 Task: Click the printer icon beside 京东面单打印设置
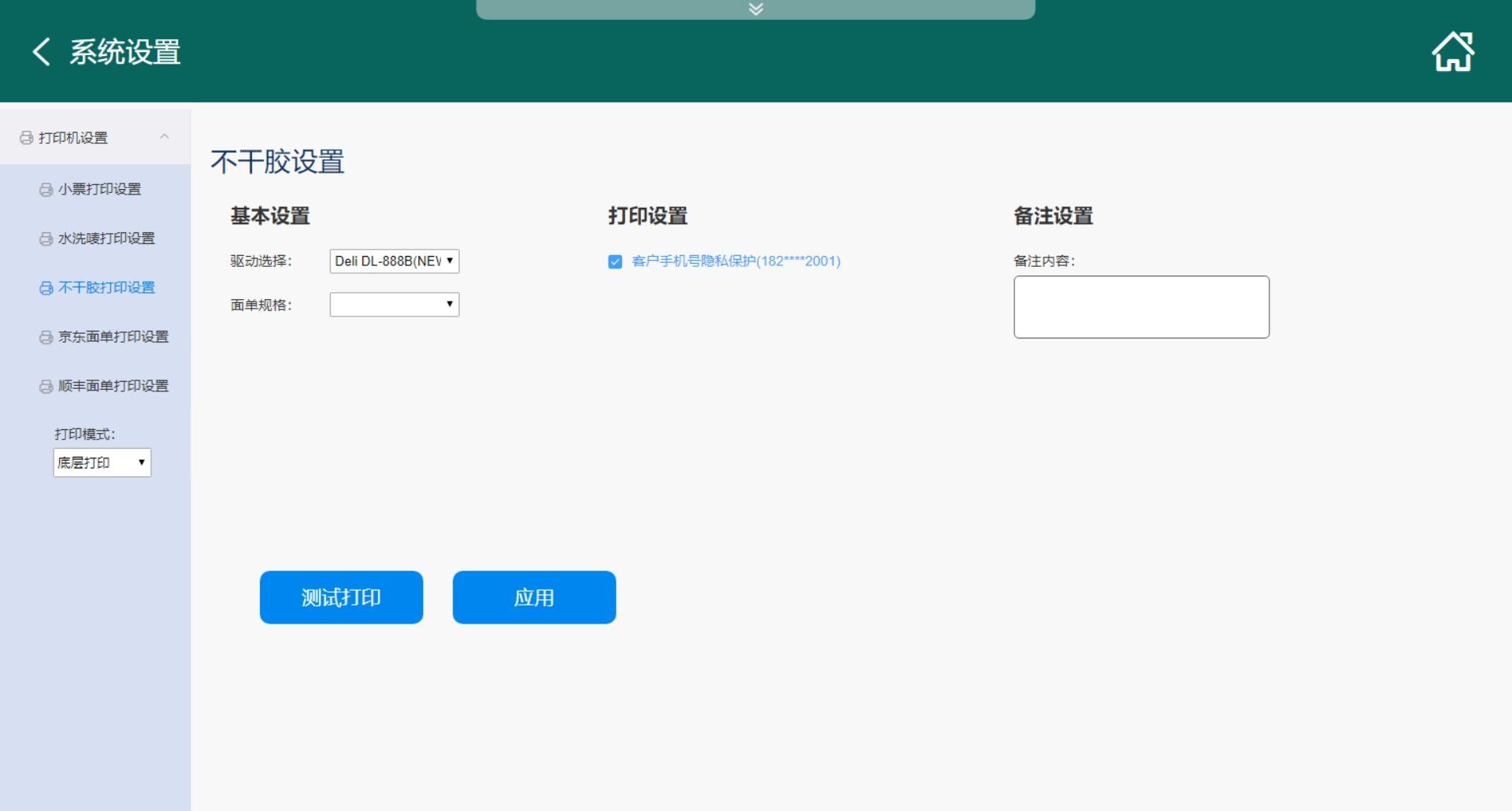coord(46,337)
